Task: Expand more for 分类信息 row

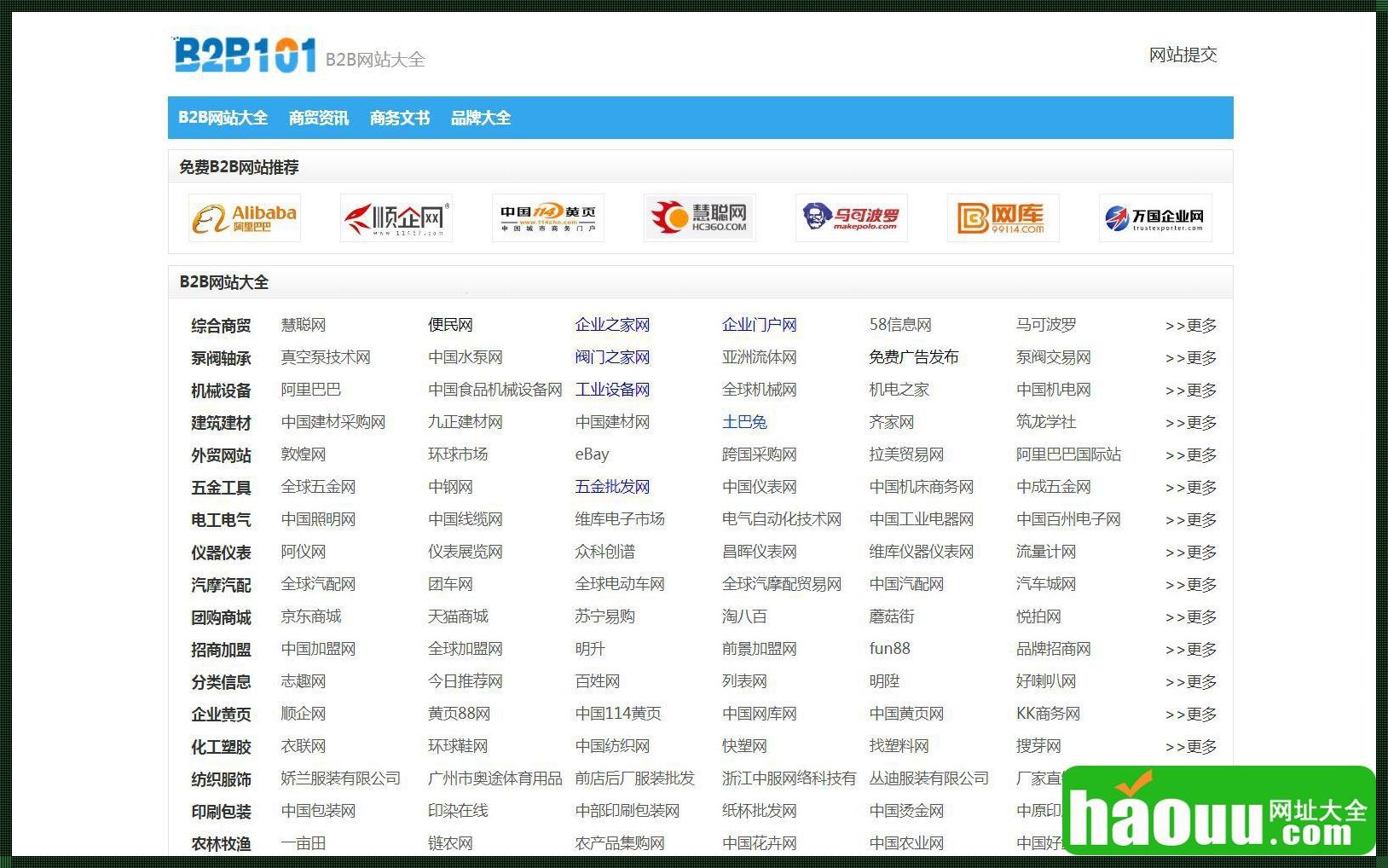Action: pos(1191,682)
